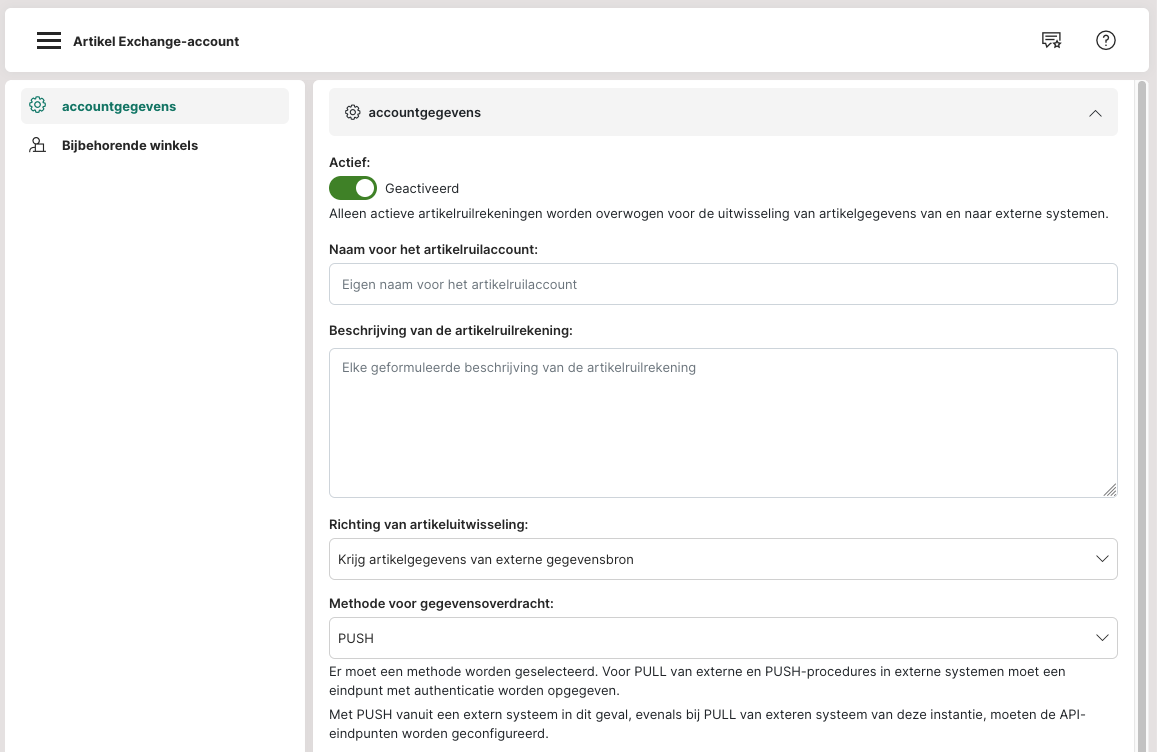Select accountgegevens in the sidebar
The width and height of the screenshot is (1157, 752).
[x=119, y=106]
